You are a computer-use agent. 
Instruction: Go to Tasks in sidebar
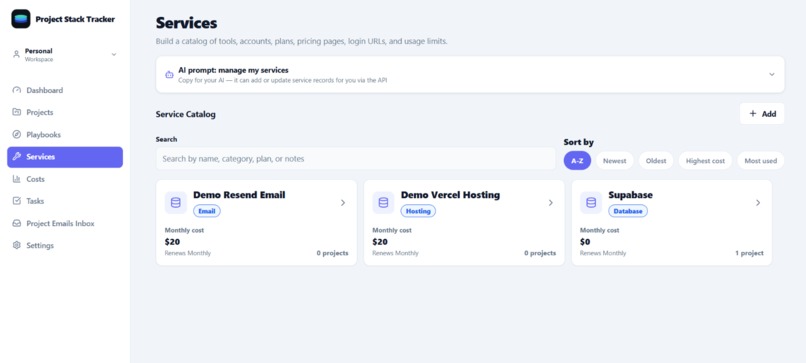(65, 201)
